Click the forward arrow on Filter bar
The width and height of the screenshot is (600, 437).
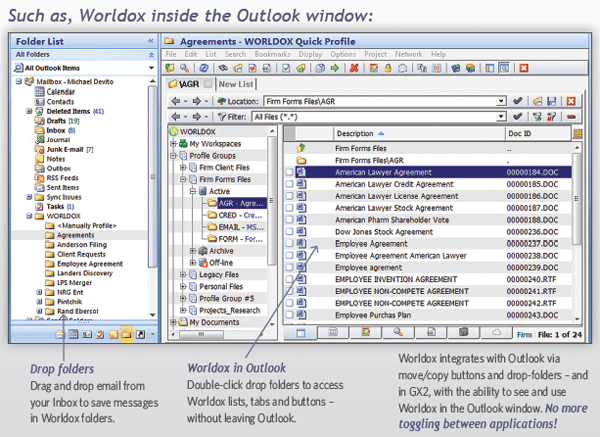click(x=197, y=116)
